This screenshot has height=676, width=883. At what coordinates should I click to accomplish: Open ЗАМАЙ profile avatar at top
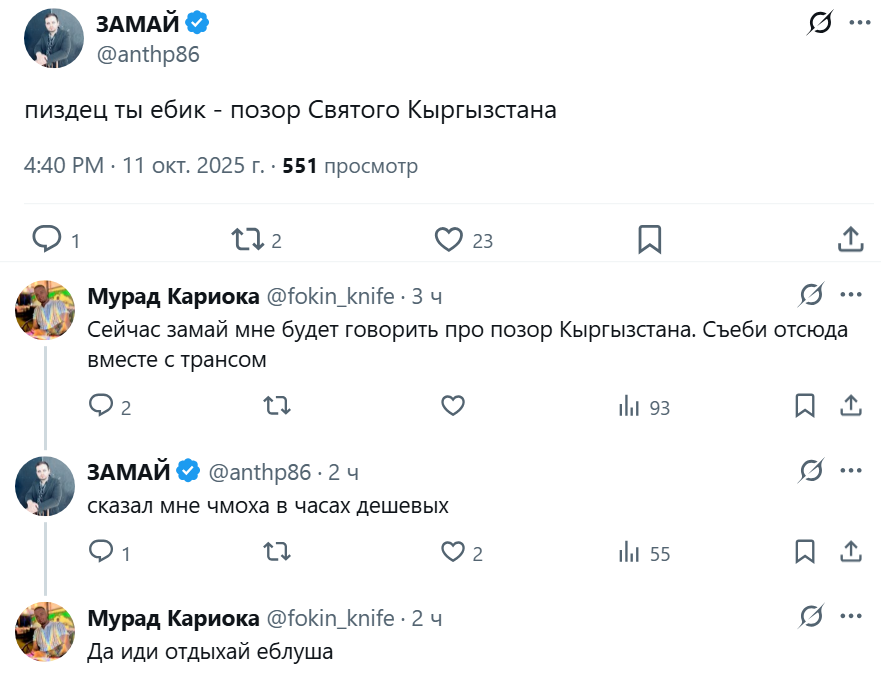pyautogui.click(x=53, y=38)
